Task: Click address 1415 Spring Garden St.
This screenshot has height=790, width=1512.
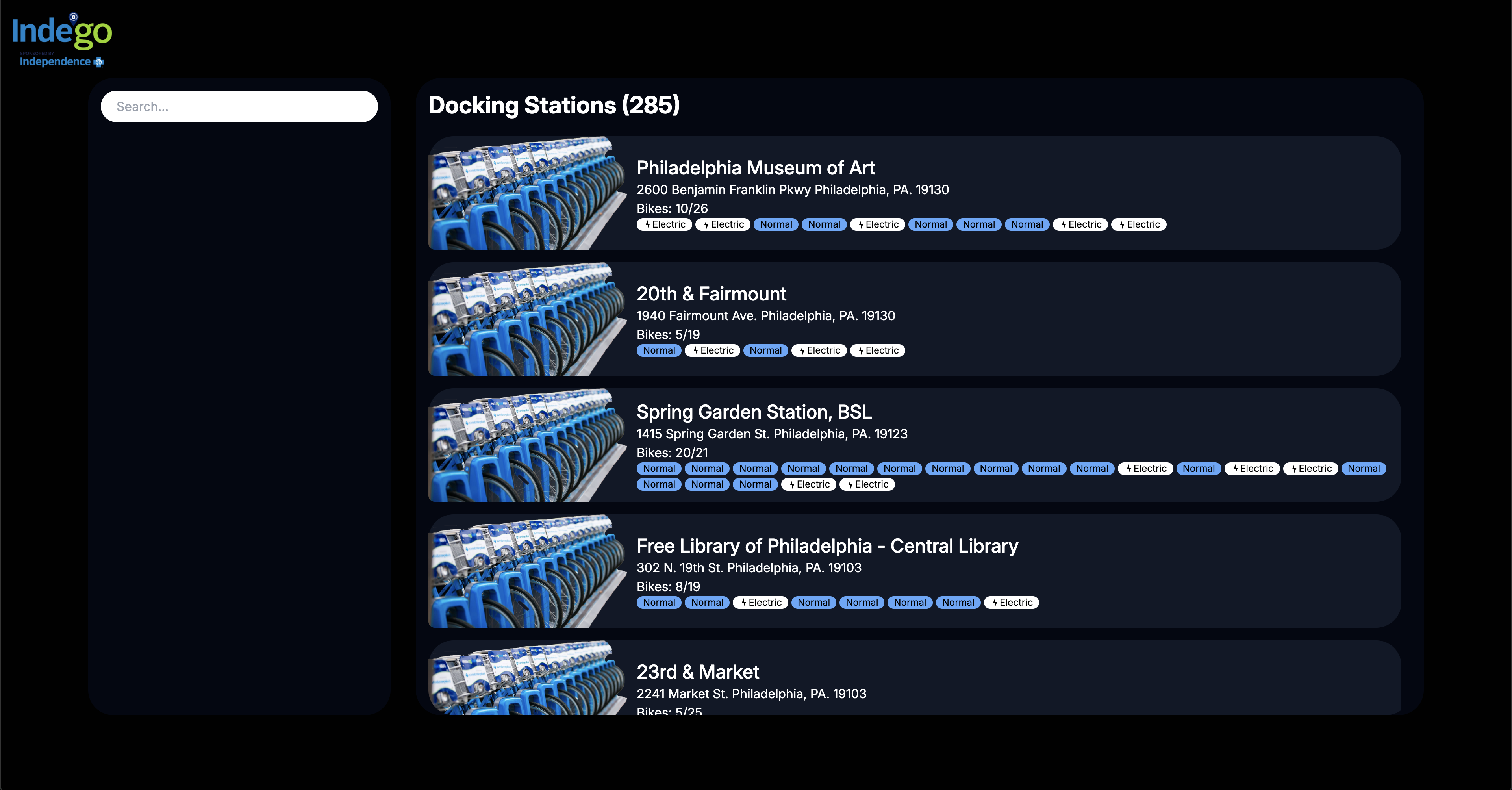Action: click(x=772, y=434)
